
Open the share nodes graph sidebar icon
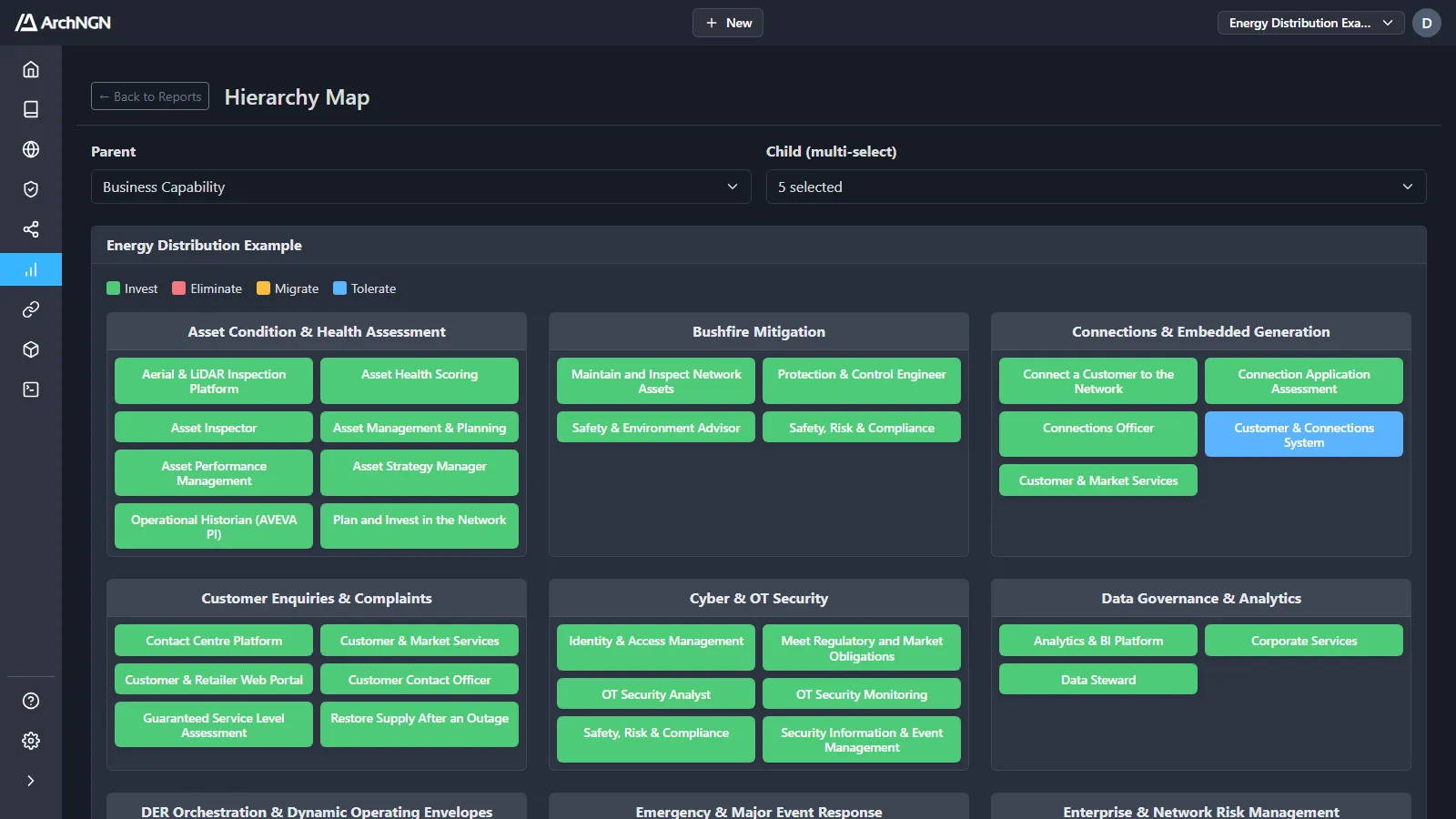(x=31, y=229)
